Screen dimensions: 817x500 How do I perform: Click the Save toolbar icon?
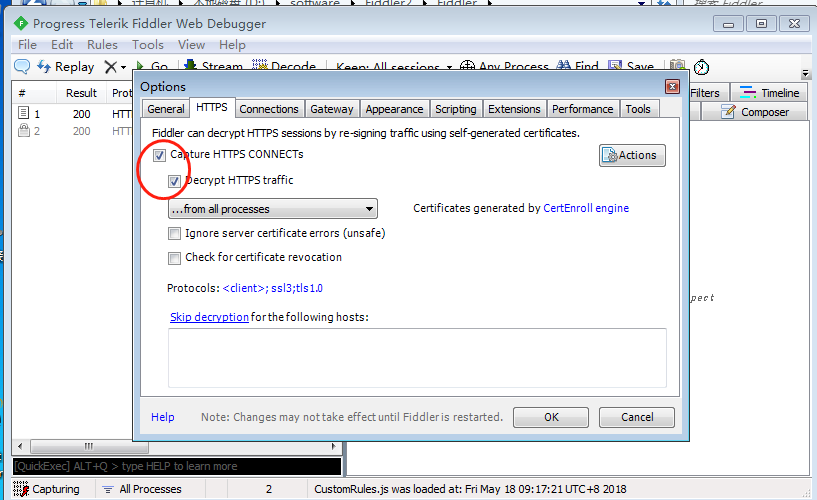(x=615, y=66)
